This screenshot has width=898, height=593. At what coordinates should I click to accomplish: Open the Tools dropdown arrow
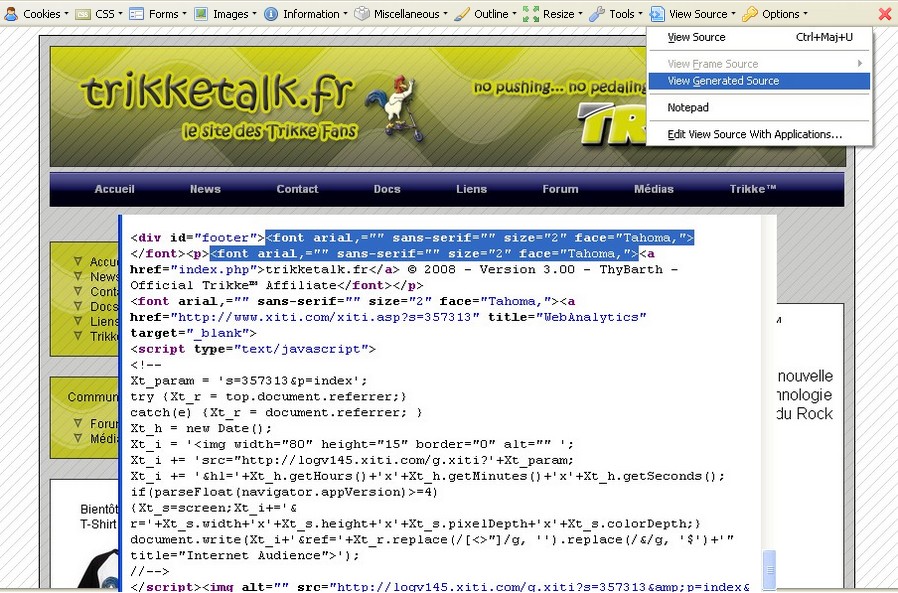640,14
